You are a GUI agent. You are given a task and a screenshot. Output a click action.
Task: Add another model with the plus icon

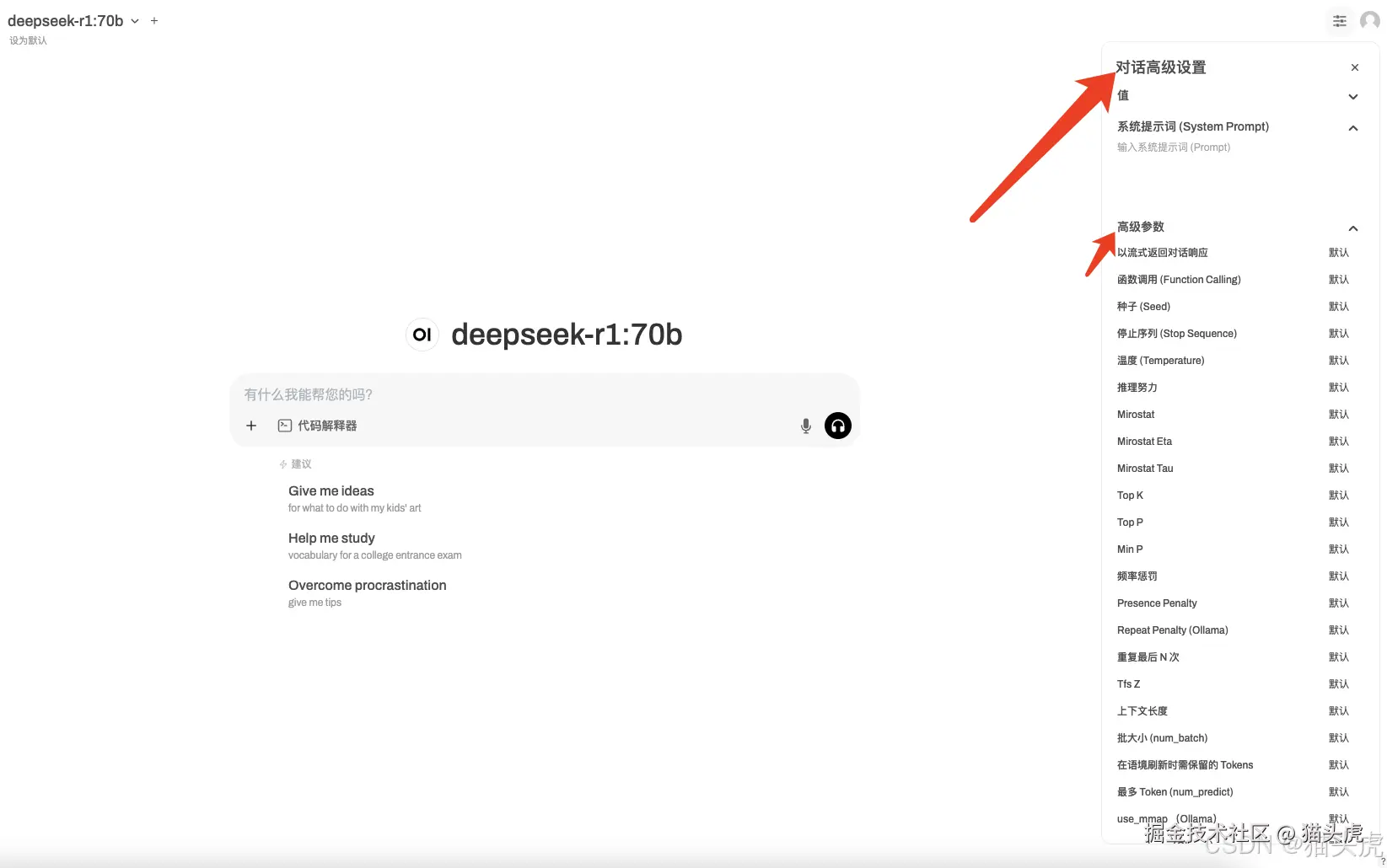154,21
